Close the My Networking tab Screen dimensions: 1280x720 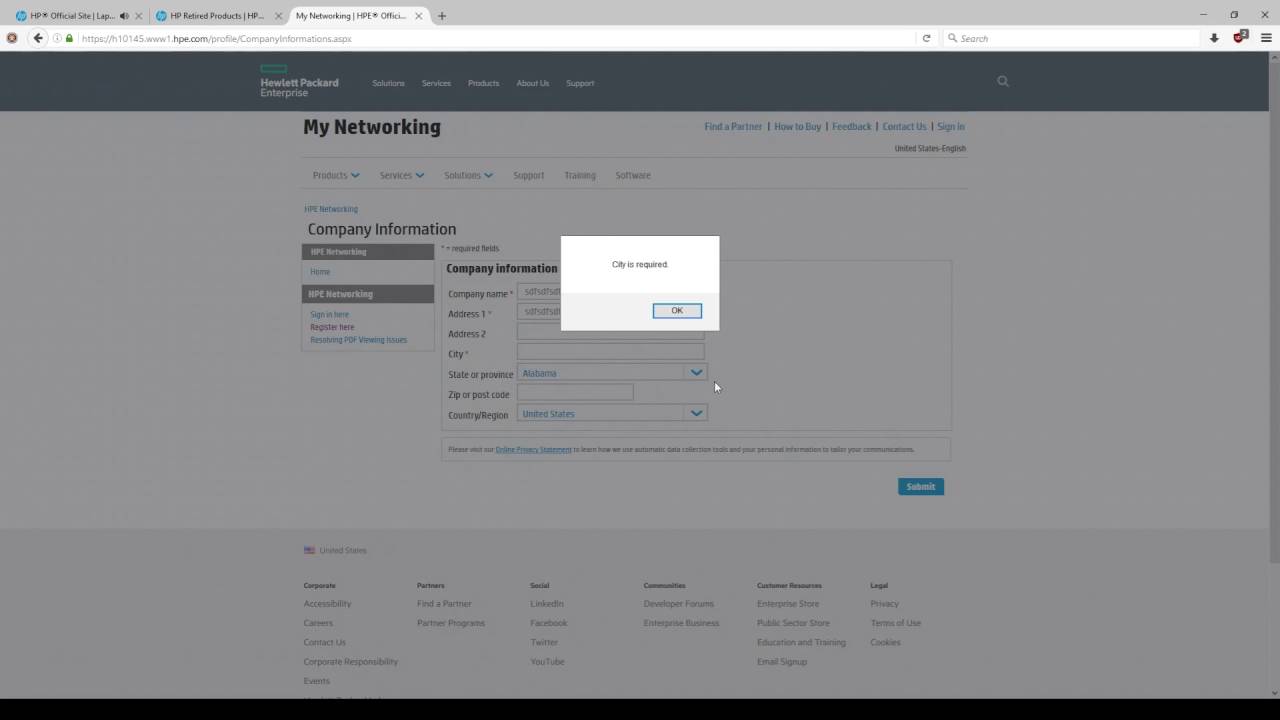point(419,16)
